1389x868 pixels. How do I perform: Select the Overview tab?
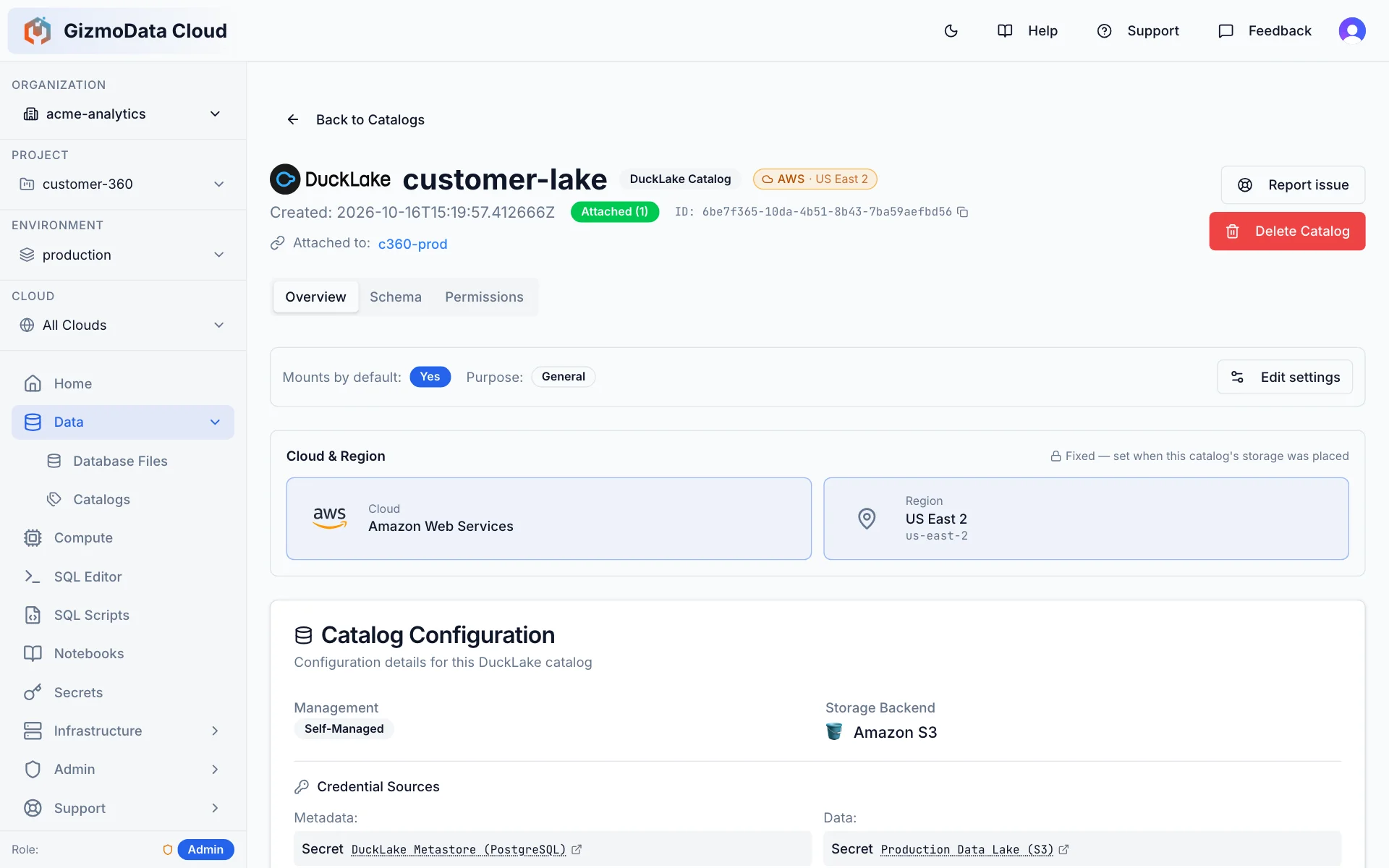[315, 297]
